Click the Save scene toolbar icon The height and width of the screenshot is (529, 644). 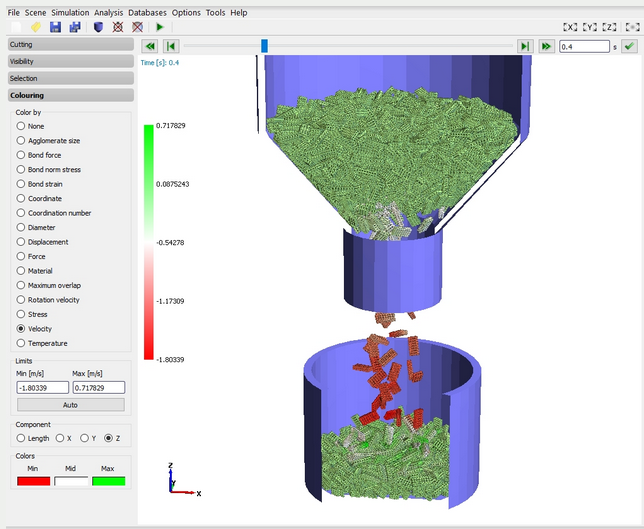coord(55,27)
